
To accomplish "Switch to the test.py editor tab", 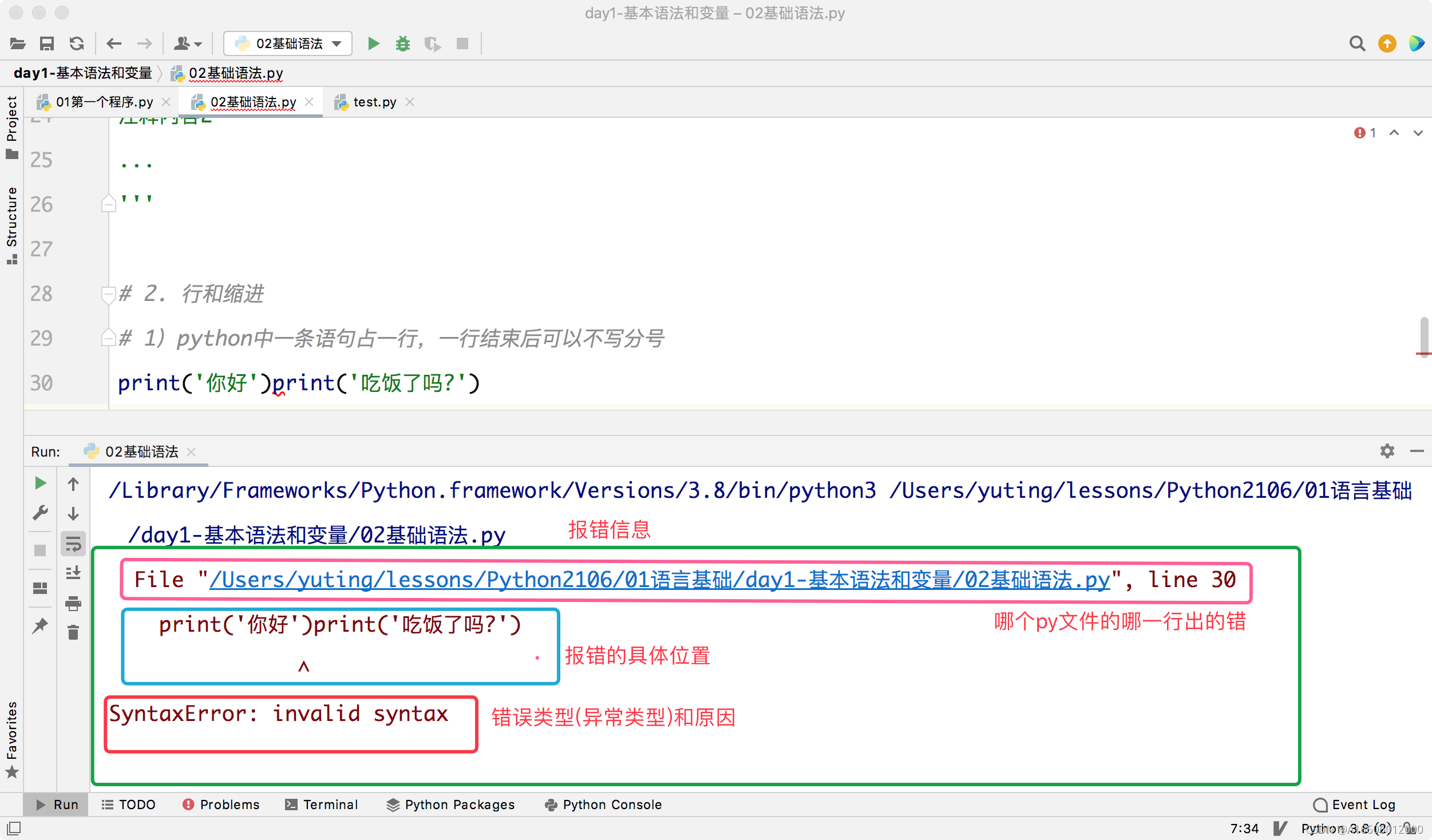I will point(374,102).
